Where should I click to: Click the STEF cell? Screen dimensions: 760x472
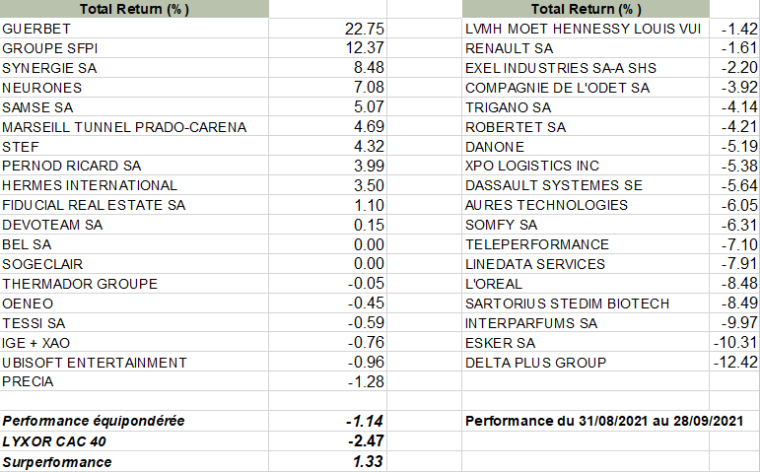coord(134,147)
